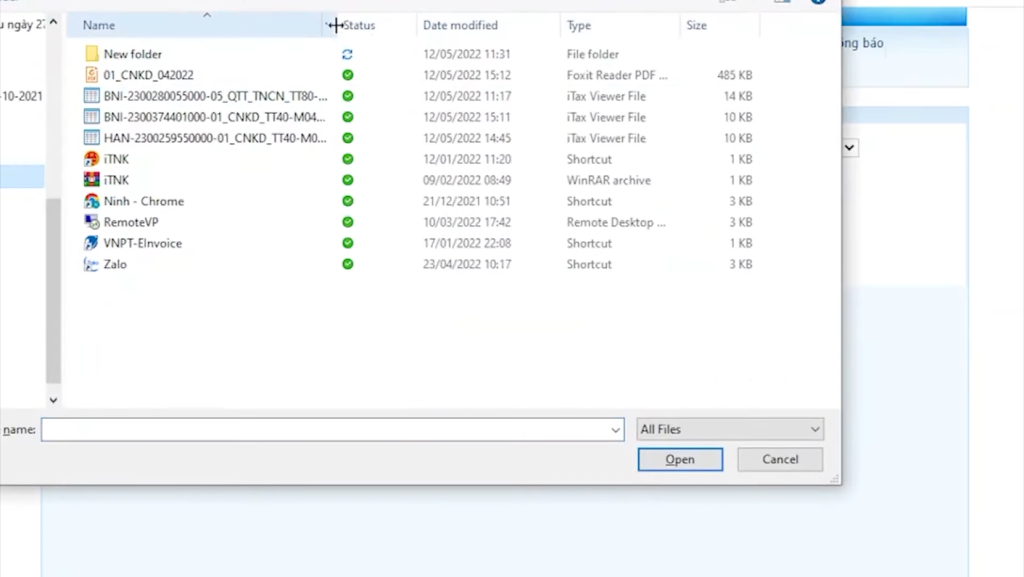The height and width of the screenshot is (577, 1024).
Task: Sort by the Name column header
Action: [196, 25]
